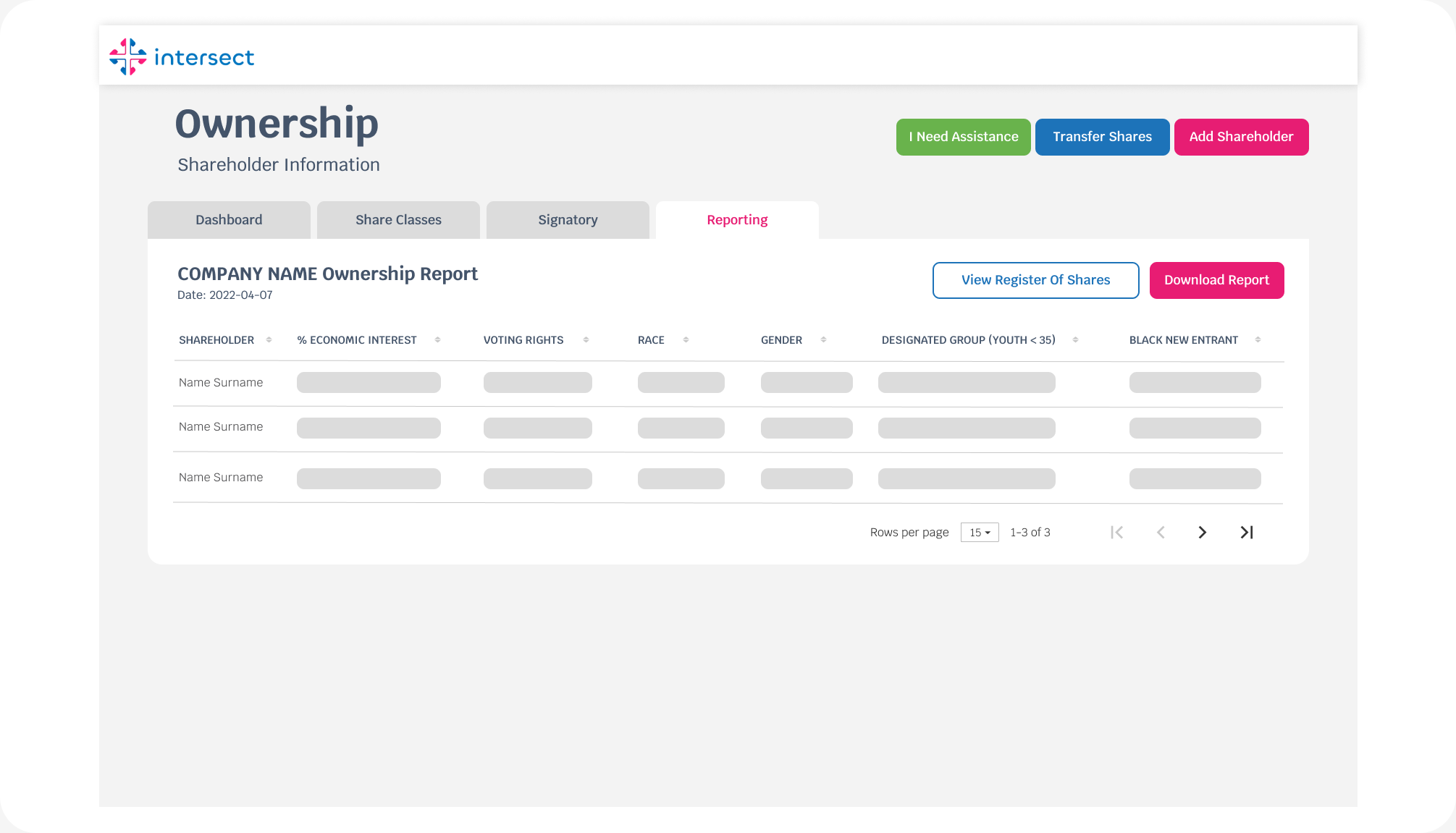Click the Intersect logo
This screenshot has width=1456, height=833.
coord(181,56)
